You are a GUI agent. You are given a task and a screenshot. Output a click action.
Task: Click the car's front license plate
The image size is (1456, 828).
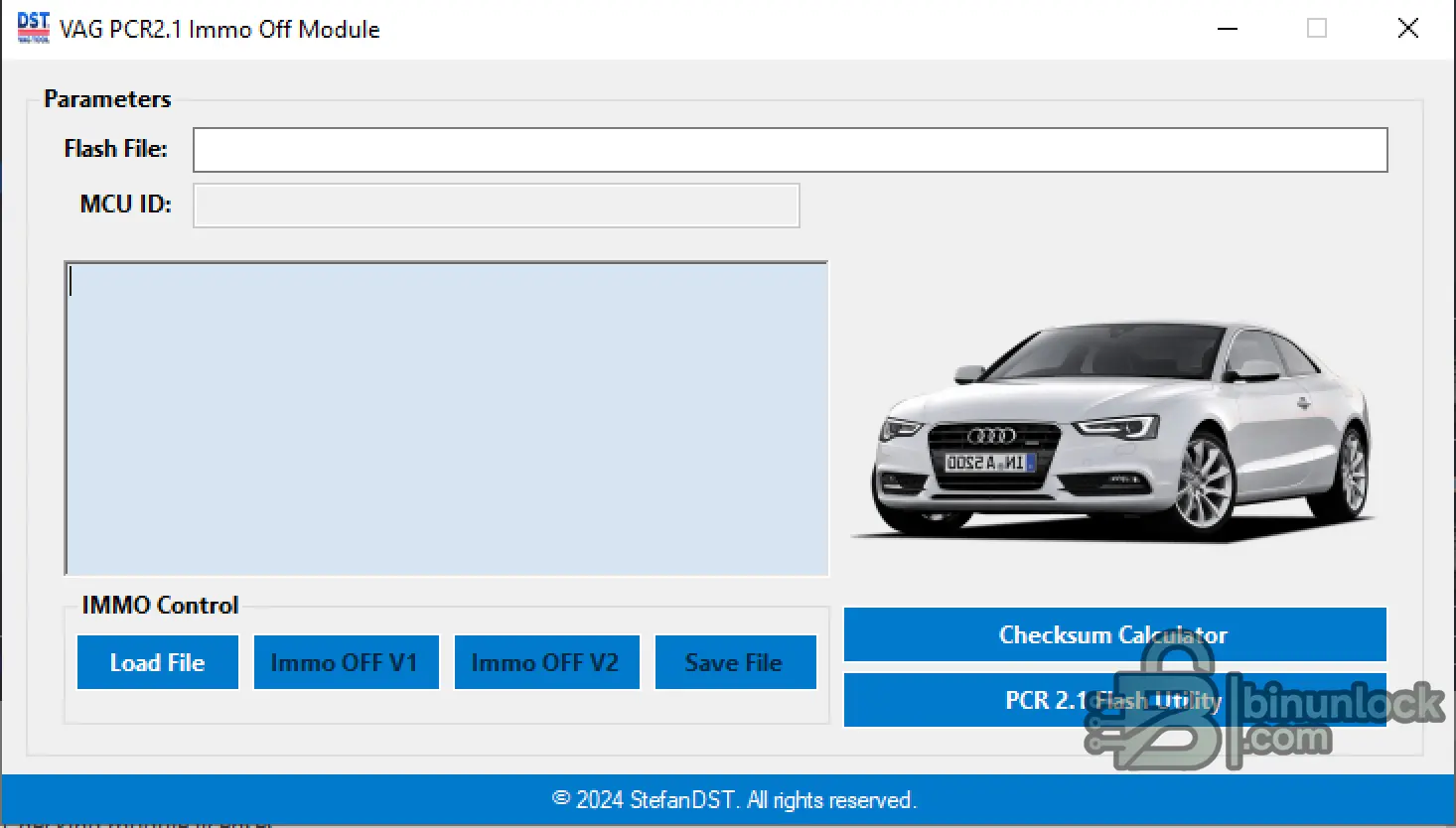(x=989, y=463)
